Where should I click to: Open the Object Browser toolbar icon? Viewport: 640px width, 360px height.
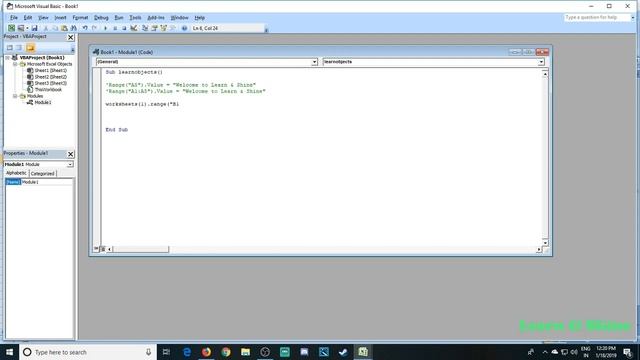click(164, 28)
